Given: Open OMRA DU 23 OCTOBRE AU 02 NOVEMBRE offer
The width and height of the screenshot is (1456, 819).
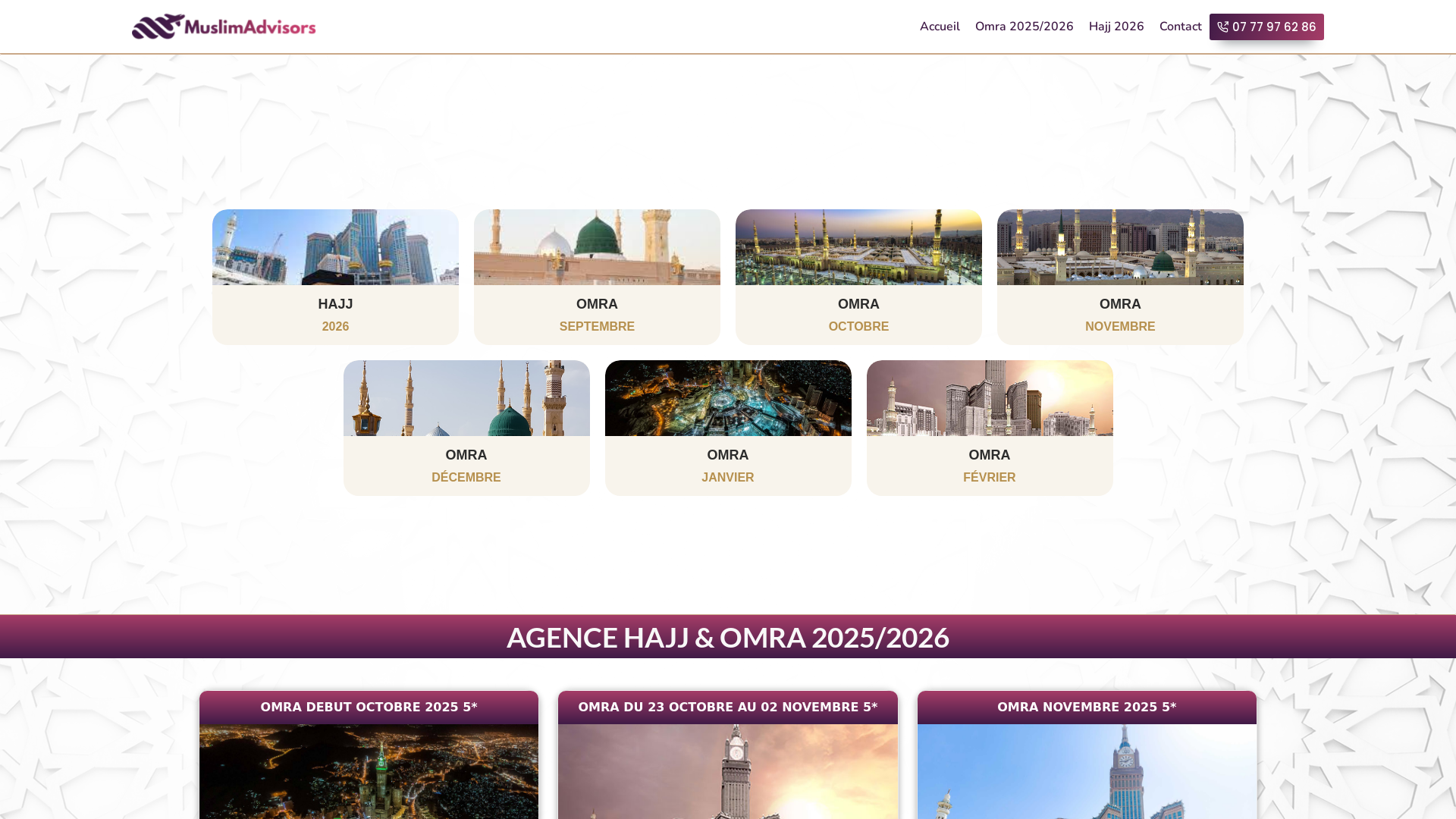Looking at the screenshot, I should click(x=727, y=707).
